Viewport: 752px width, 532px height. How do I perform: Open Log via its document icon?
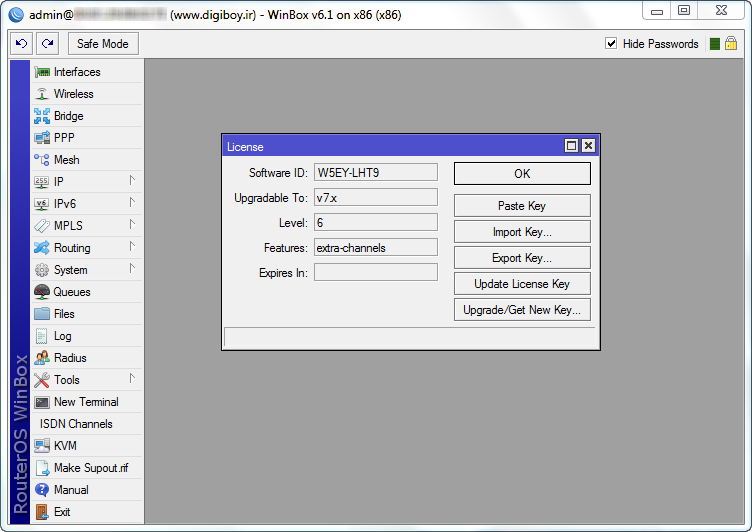coord(42,336)
